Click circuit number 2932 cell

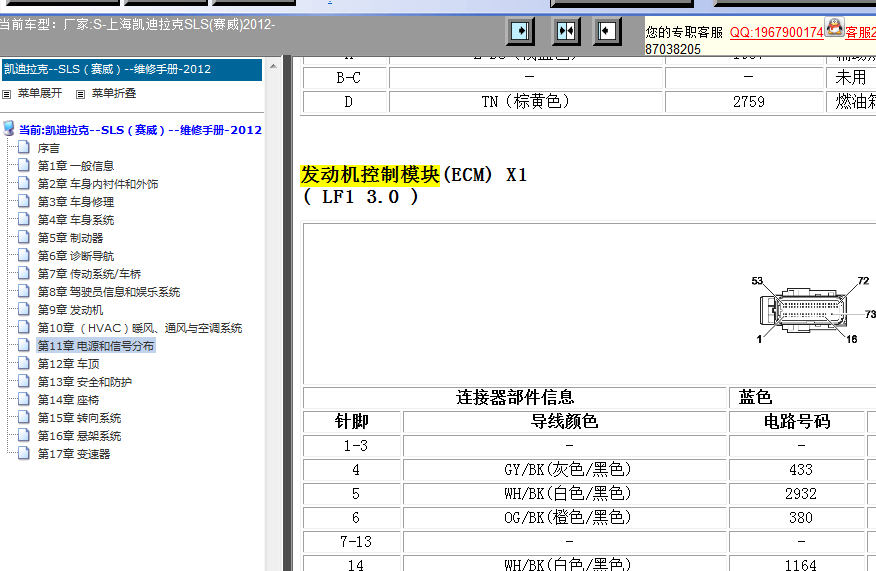click(x=797, y=494)
